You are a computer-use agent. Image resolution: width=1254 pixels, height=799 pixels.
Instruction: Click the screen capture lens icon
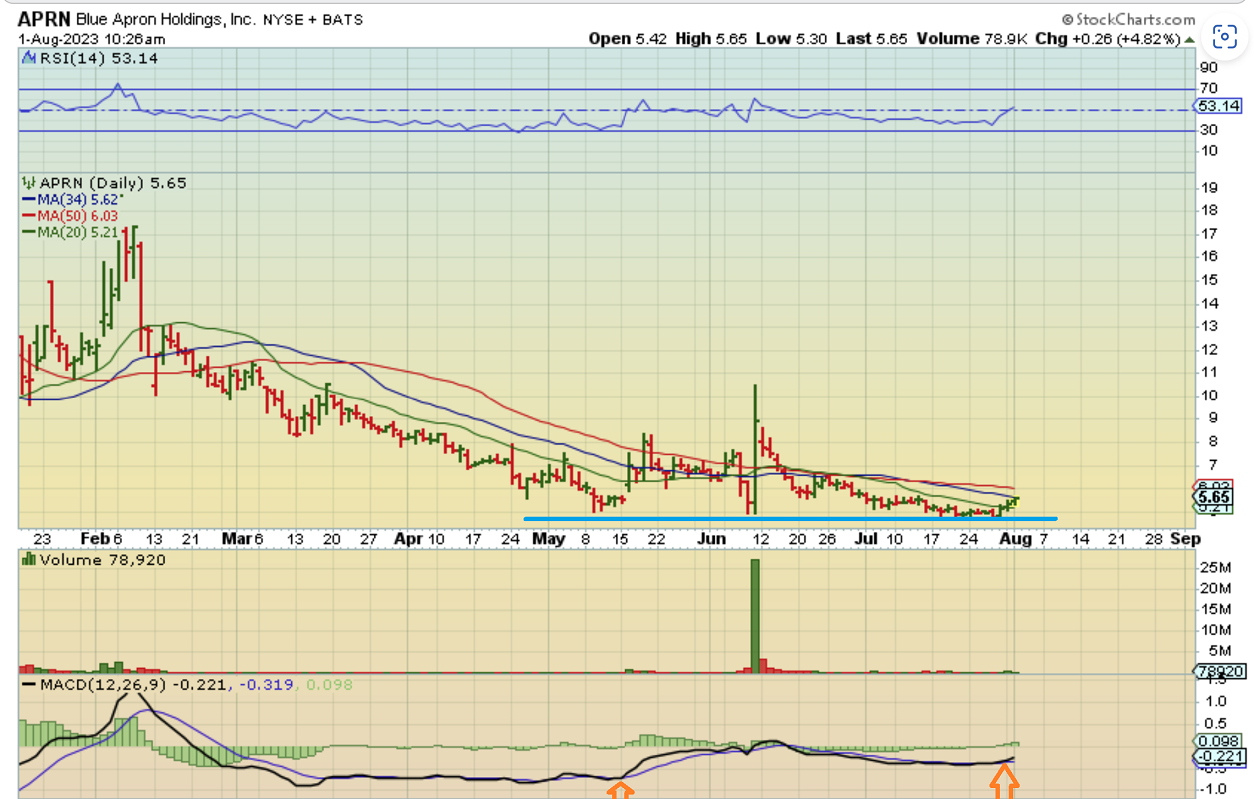[1225, 38]
